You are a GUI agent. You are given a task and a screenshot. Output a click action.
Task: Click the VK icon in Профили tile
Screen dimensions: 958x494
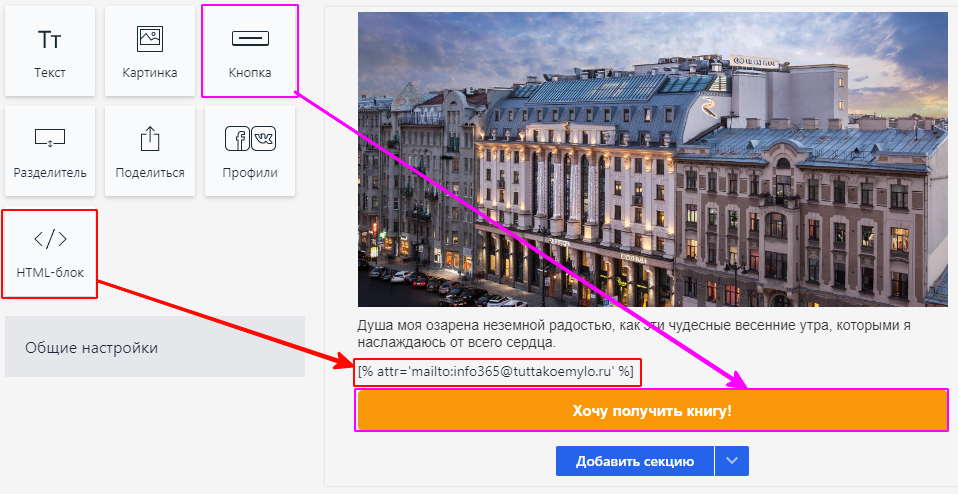pos(263,139)
